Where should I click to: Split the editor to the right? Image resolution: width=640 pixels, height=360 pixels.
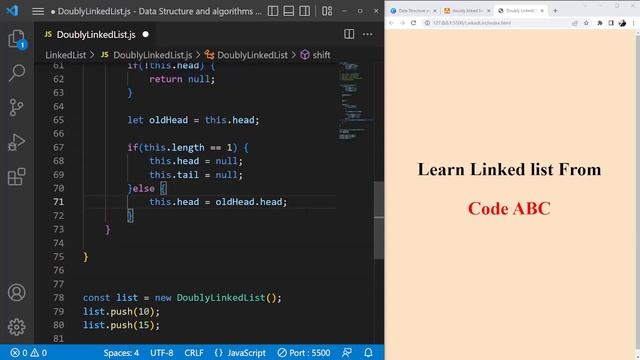coord(349,34)
